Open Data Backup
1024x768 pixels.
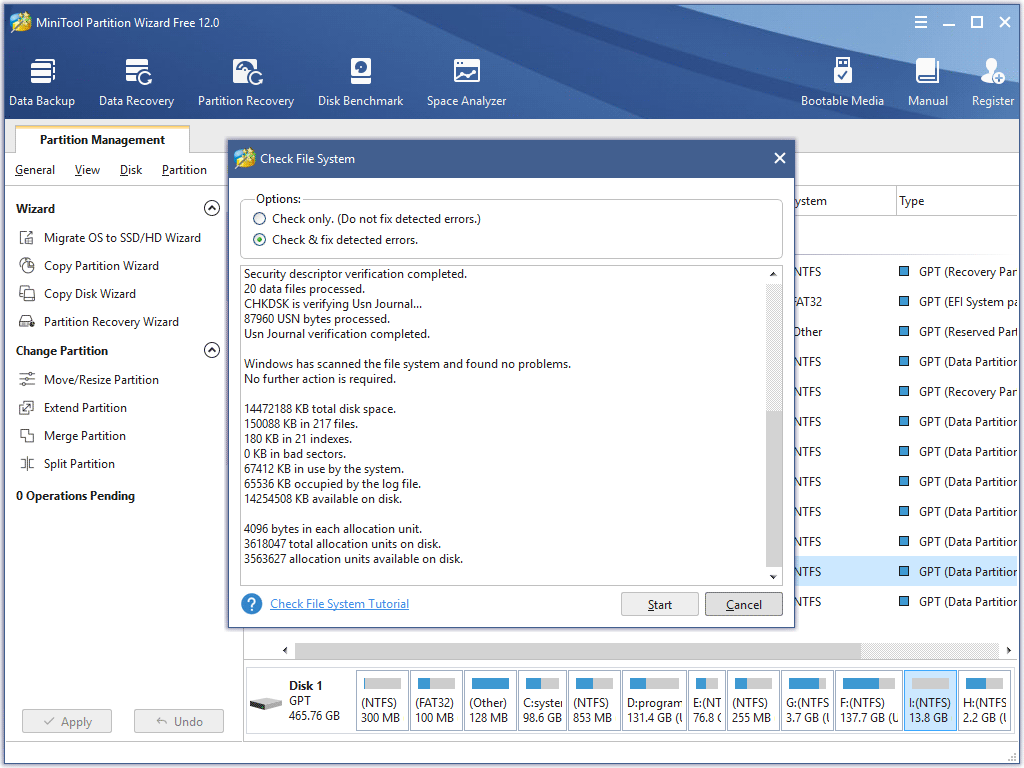coord(42,80)
